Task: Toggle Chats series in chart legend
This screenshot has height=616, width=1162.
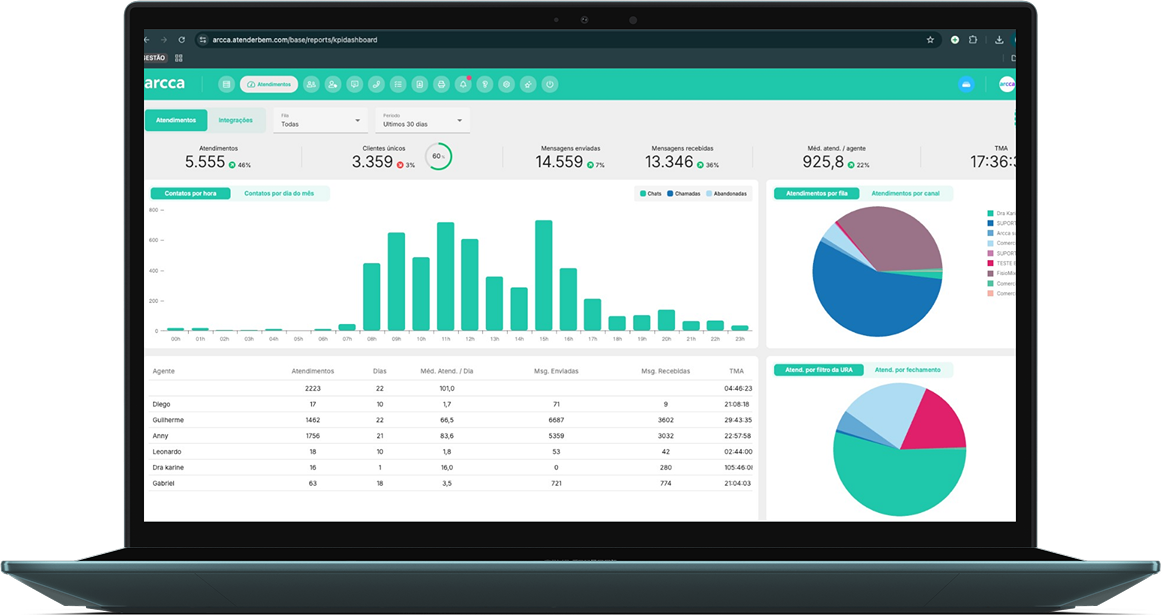Action: [x=651, y=193]
